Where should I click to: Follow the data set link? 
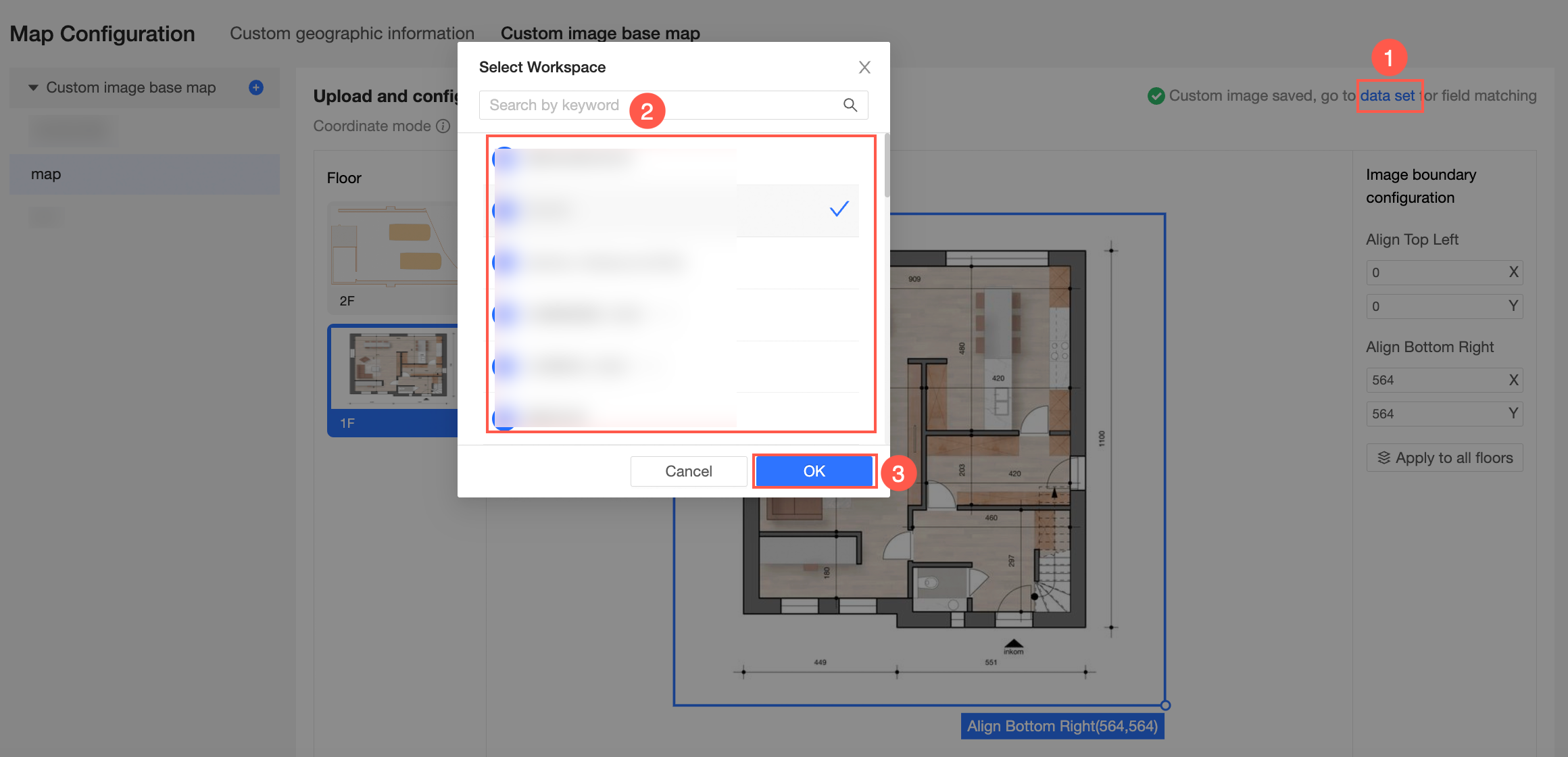(x=1387, y=96)
